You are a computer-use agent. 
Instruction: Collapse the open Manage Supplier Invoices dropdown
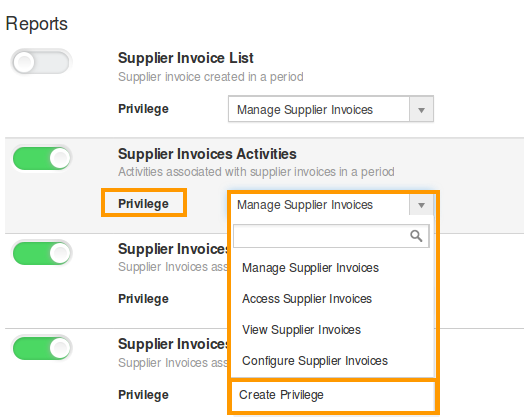click(331, 204)
